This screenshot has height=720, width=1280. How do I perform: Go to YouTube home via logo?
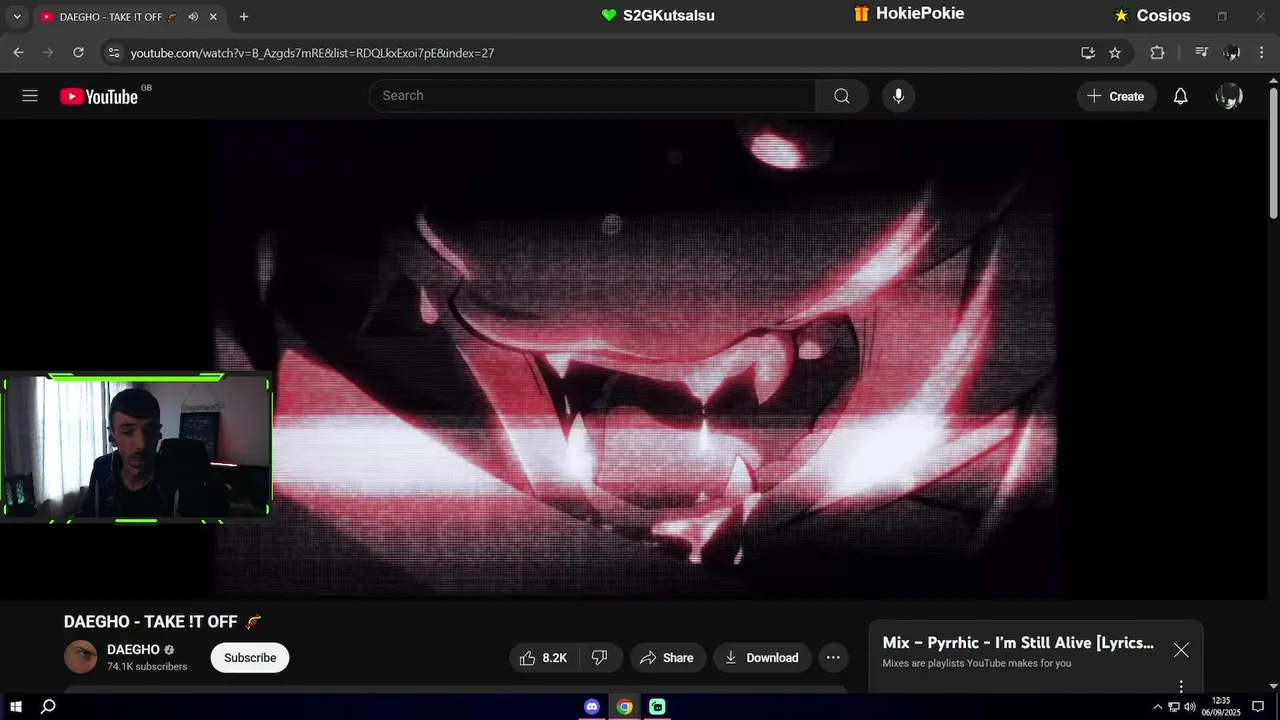[99, 96]
